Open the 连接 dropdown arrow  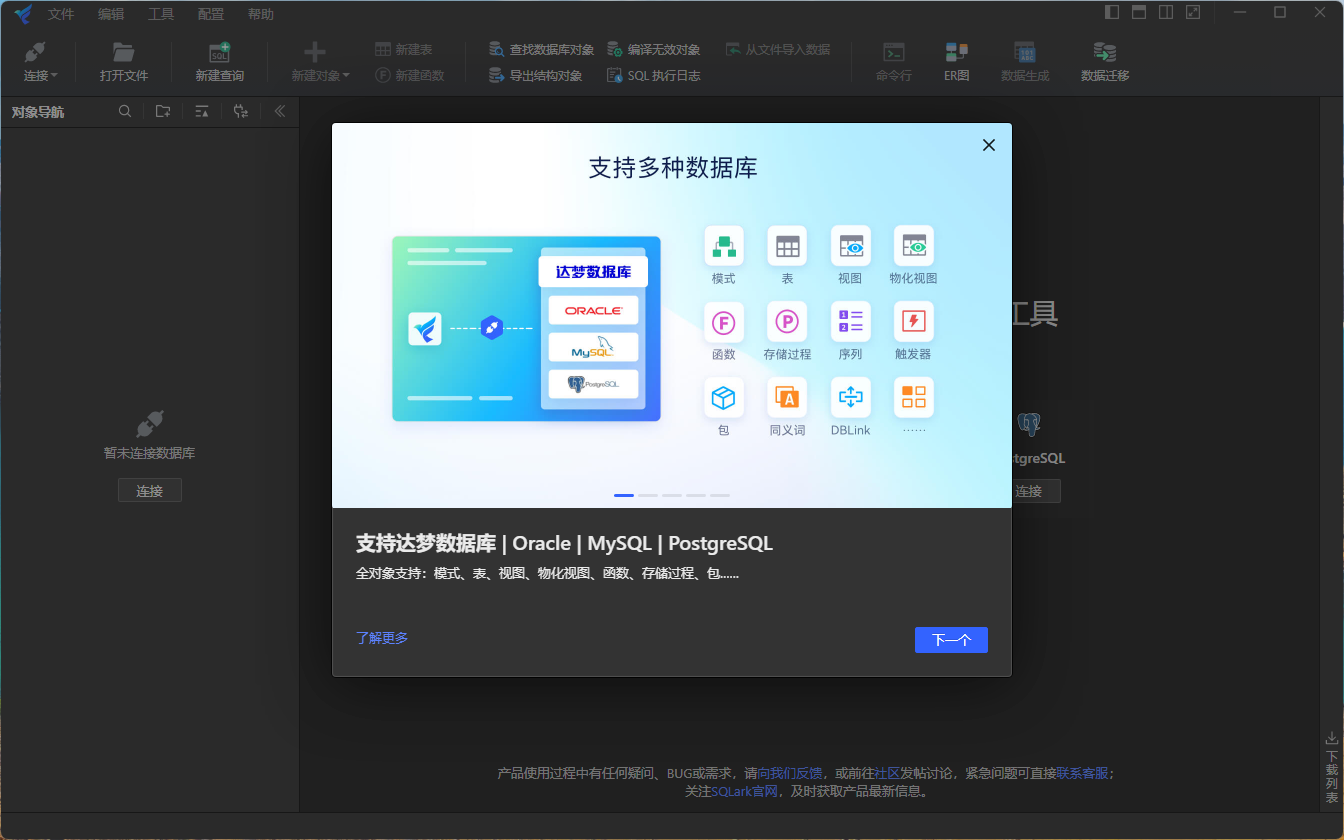point(54,76)
